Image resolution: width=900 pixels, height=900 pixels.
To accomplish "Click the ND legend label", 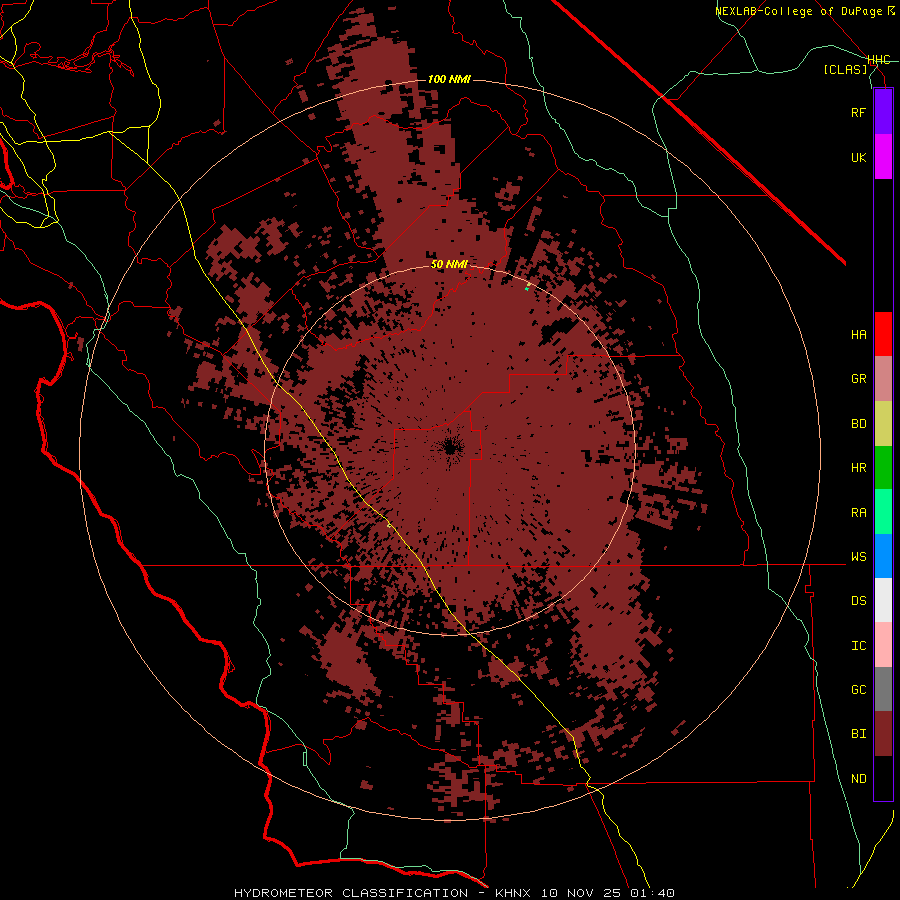I will (x=858, y=779).
